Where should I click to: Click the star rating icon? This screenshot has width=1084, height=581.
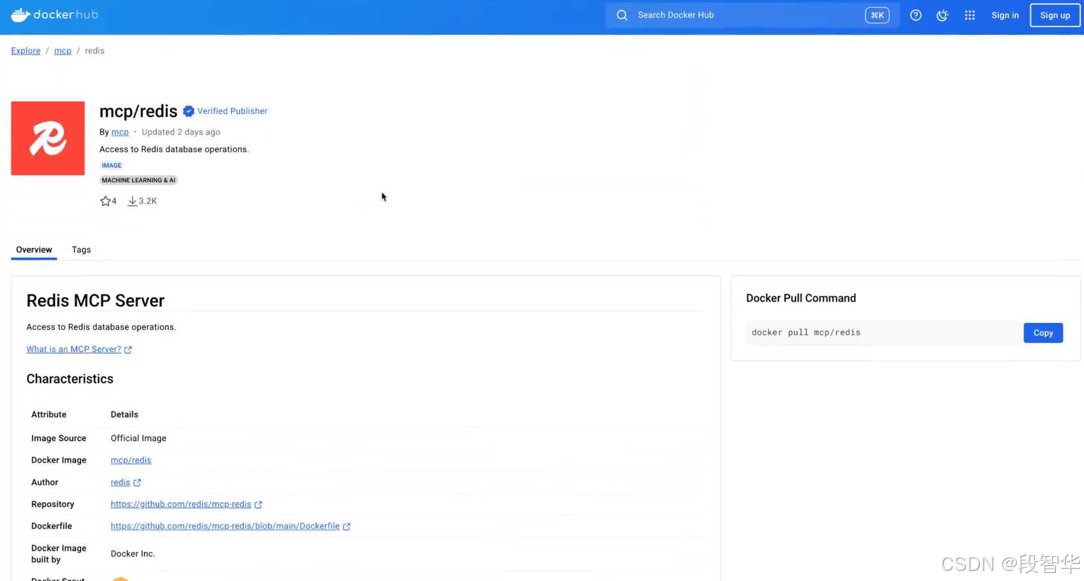click(x=105, y=201)
